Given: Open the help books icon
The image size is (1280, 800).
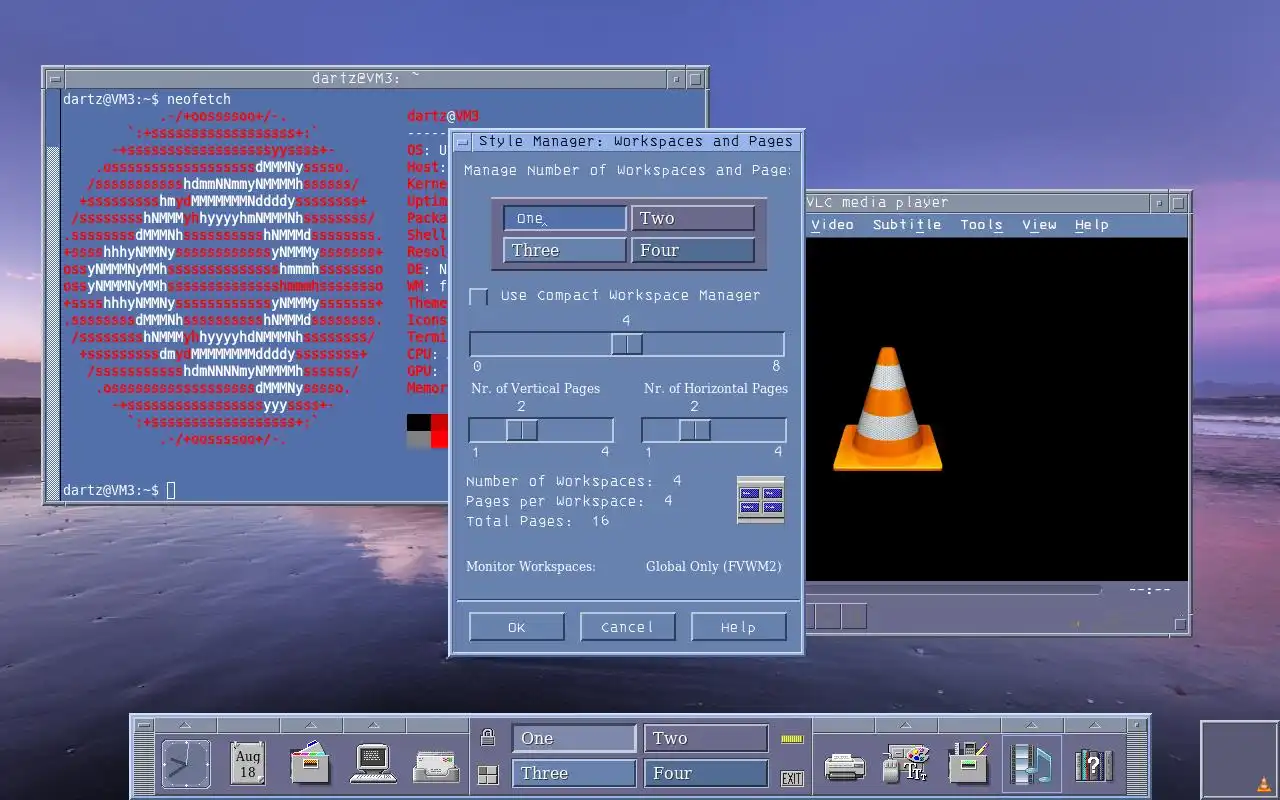Looking at the screenshot, I should 1094,765.
